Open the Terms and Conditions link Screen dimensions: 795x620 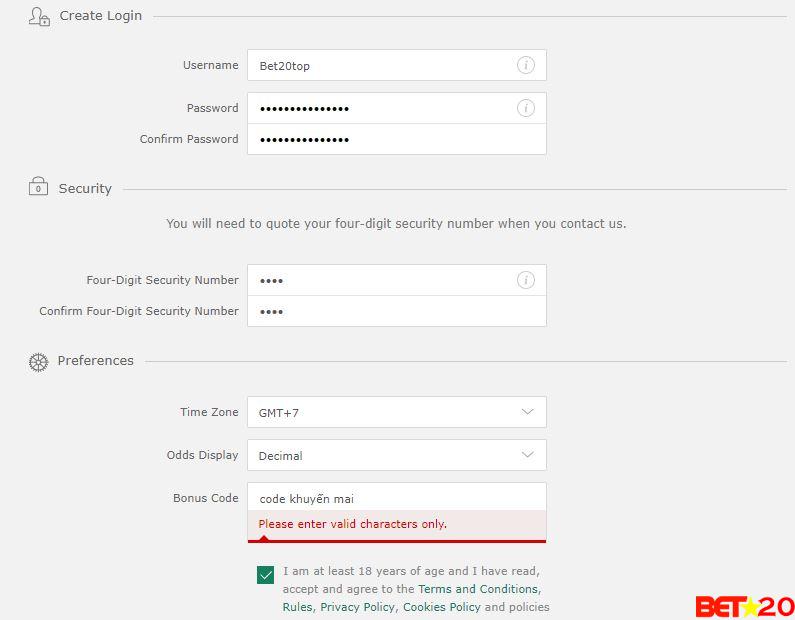pos(478,589)
